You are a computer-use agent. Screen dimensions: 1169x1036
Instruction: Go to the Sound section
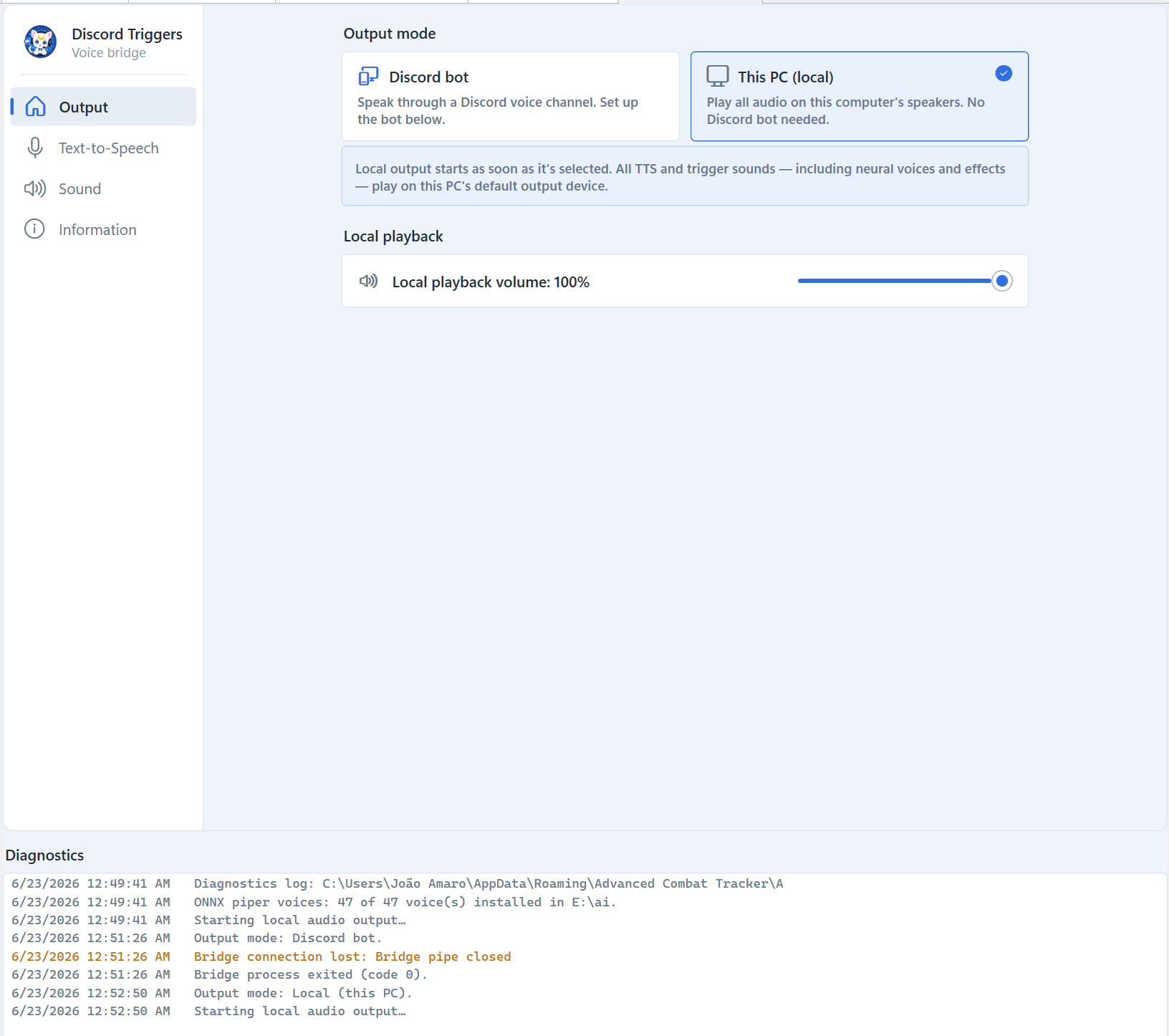[x=103, y=188]
